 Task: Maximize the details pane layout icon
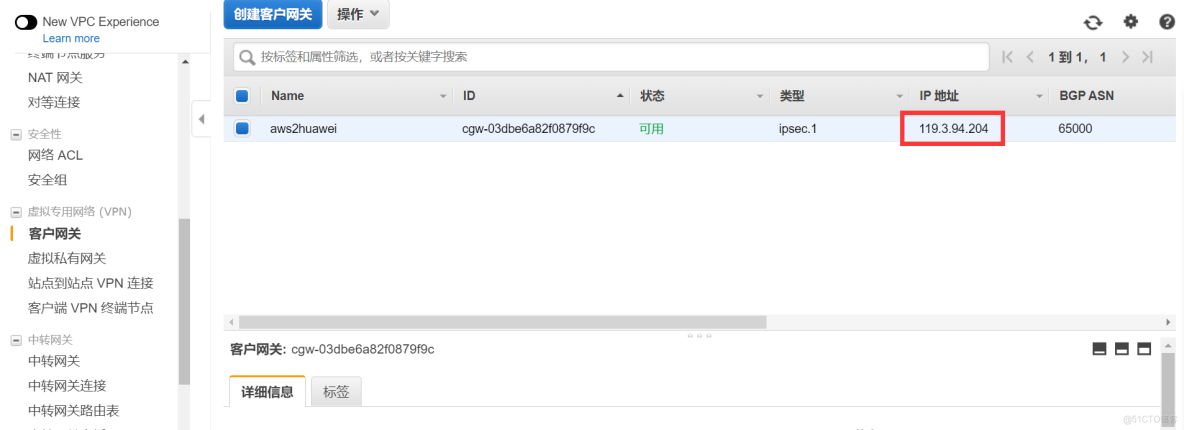pyautogui.click(x=1144, y=348)
